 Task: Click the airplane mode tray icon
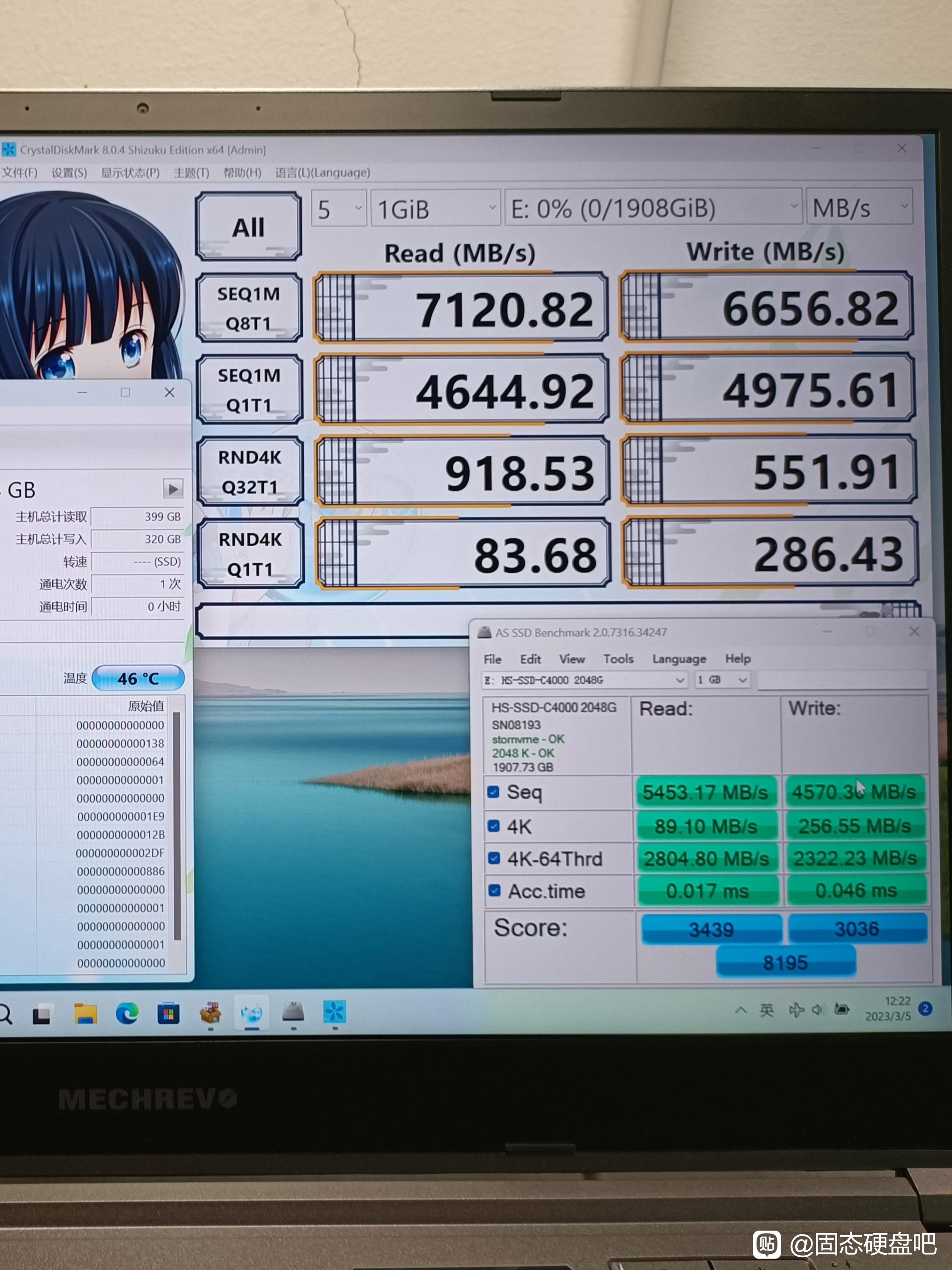pos(796,1010)
